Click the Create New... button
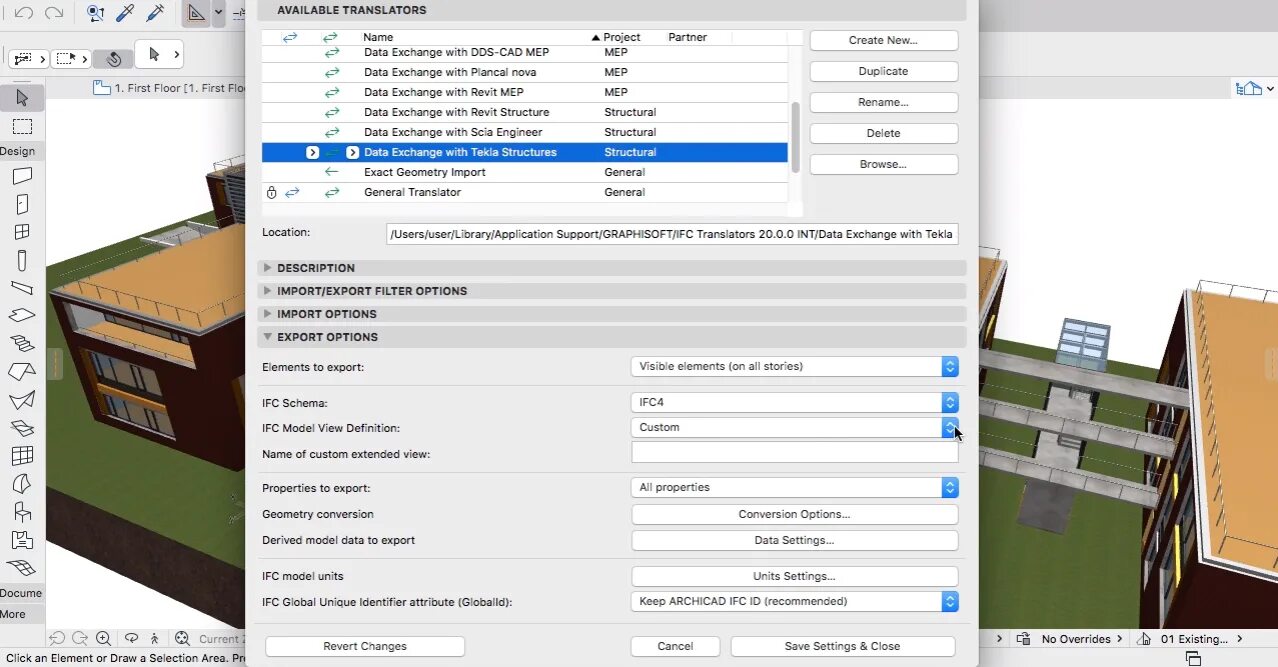This screenshot has height=667, width=1278. (883, 40)
